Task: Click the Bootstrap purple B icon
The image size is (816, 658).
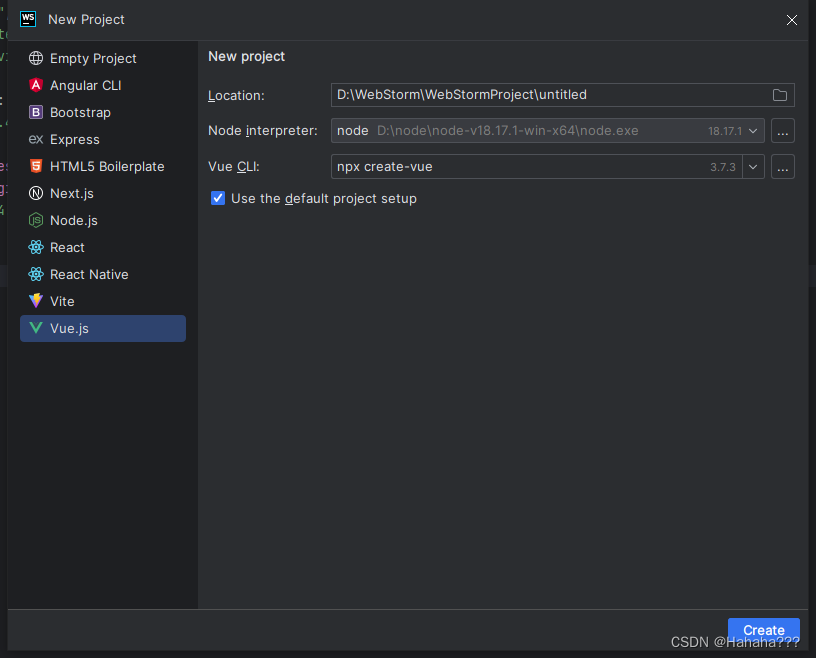Action: pos(36,112)
